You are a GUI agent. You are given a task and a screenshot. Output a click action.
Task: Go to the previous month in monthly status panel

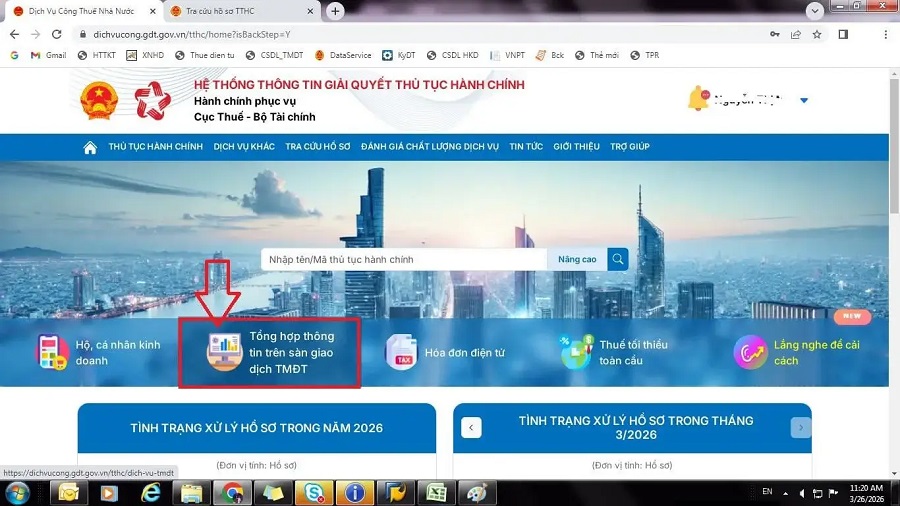point(471,427)
